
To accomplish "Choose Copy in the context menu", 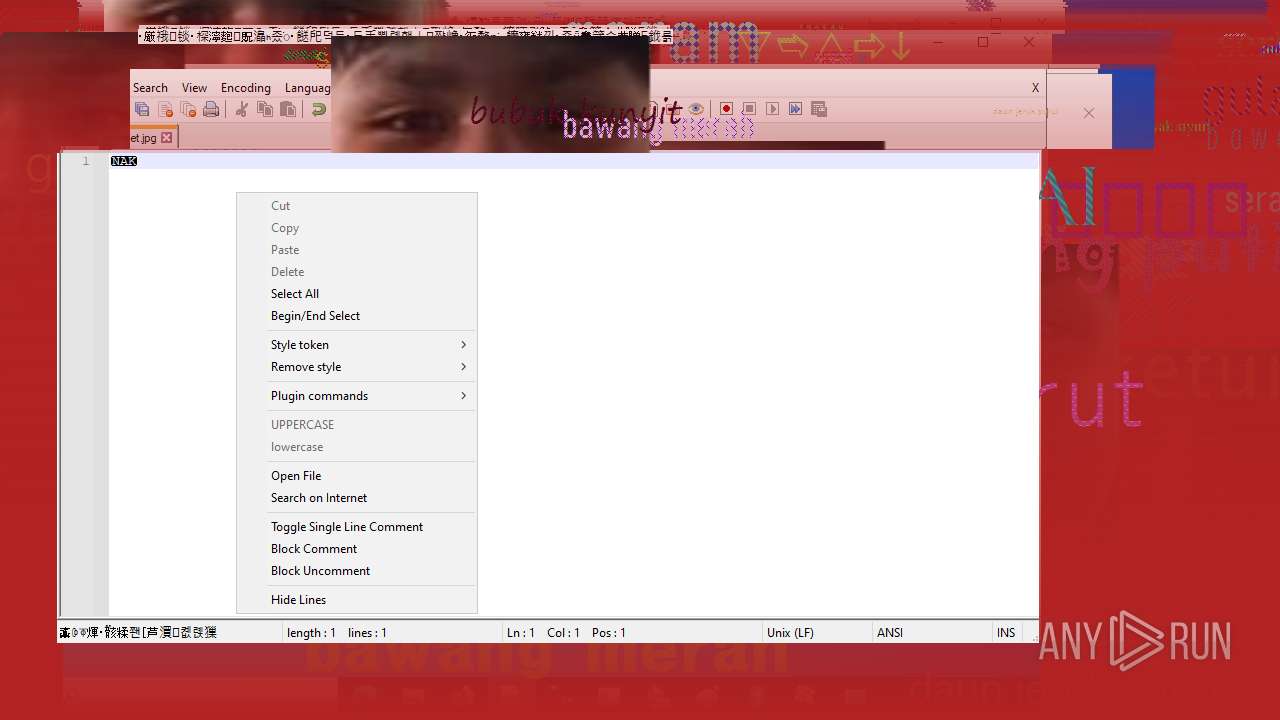I will (357, 228).
